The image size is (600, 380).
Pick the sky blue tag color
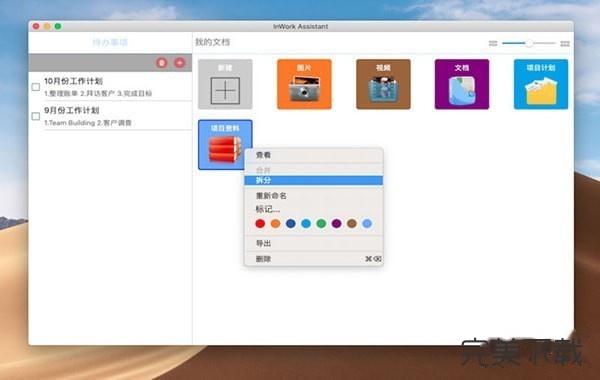306,223
